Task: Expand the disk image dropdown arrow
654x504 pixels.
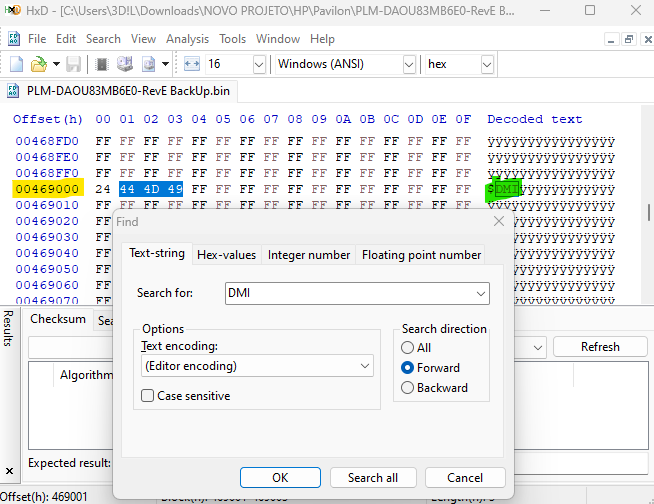Action: pyautogui.click(x=166, y=64)
